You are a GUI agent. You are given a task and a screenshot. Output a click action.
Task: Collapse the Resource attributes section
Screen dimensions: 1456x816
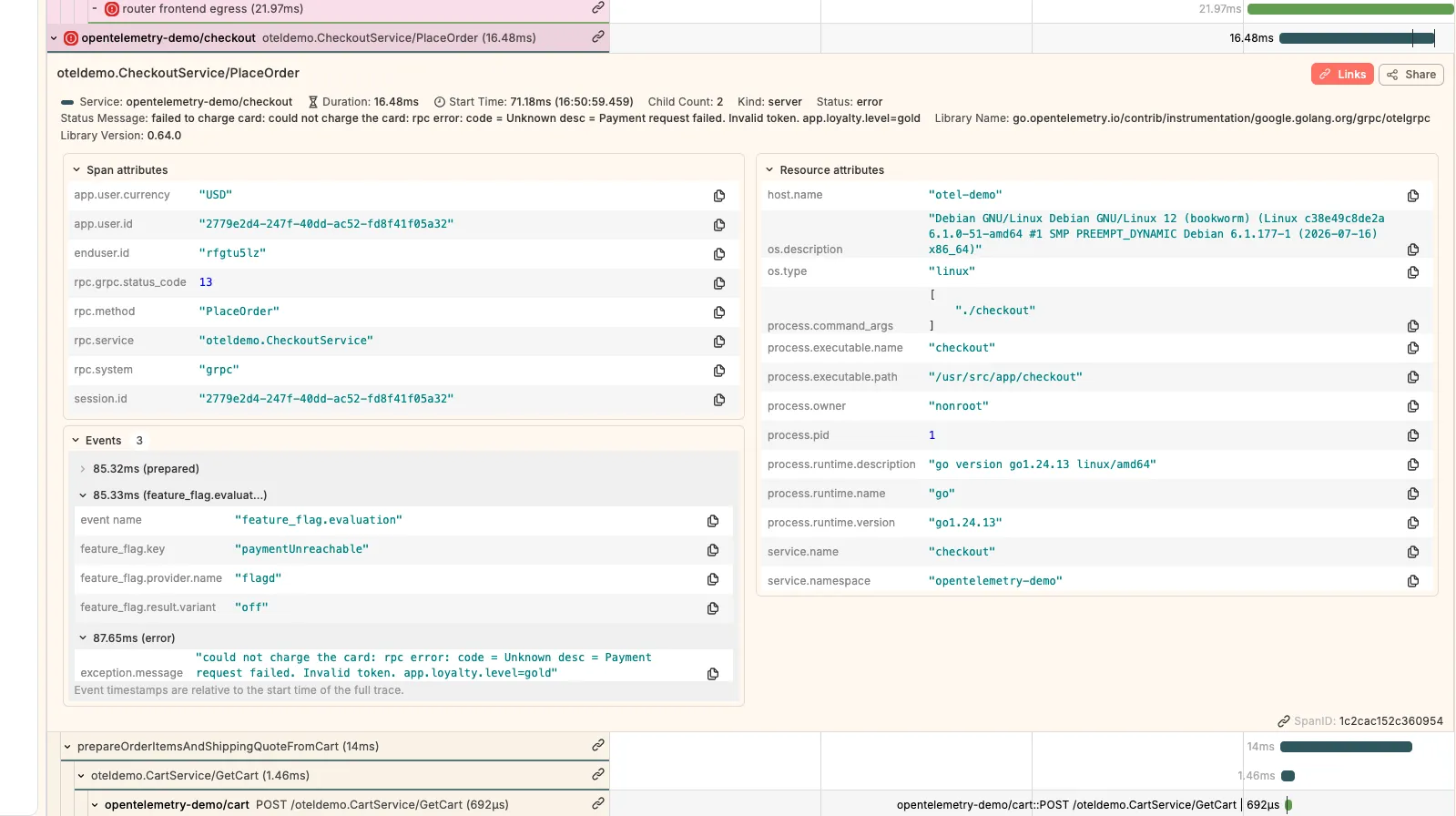769,170
